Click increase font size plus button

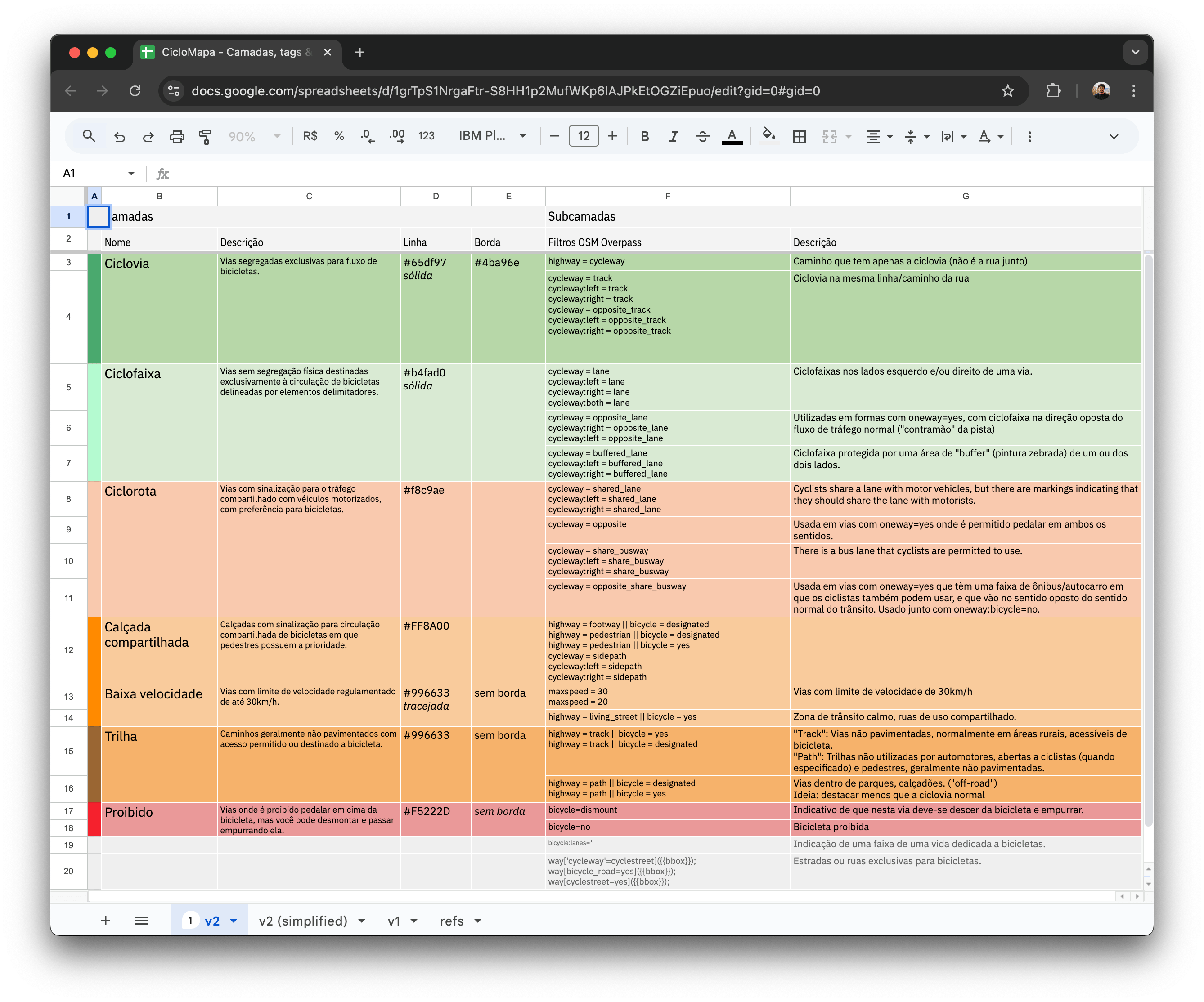click(x=612, y=136)
